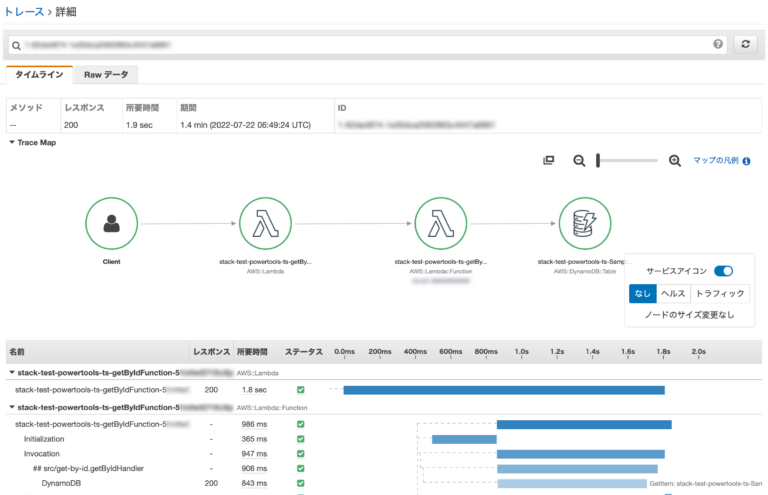Click the getByIdHandler timeline bar

point(577,469)
